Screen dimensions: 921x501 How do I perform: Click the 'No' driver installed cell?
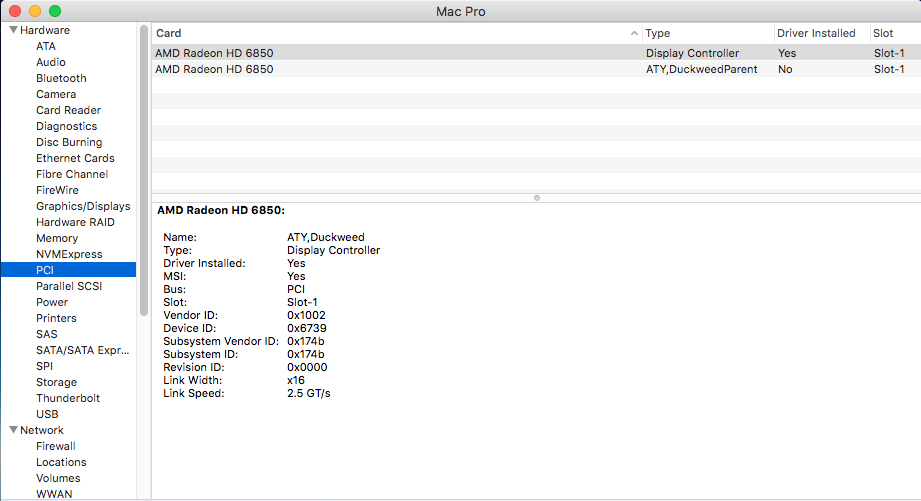[x=785, y=69]
